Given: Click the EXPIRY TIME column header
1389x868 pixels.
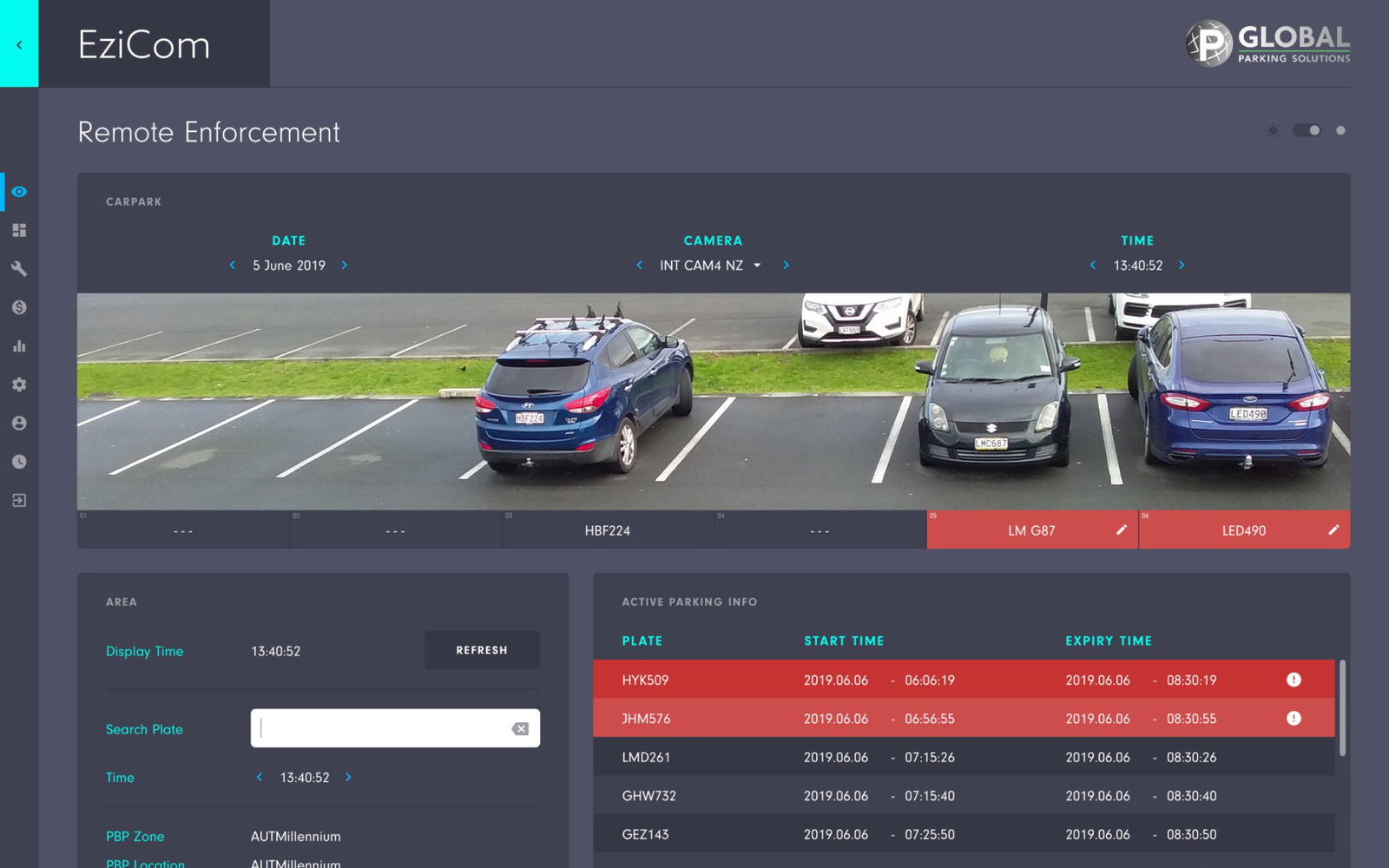Looking at the screenshot, I should click(x=1109, y=641).
